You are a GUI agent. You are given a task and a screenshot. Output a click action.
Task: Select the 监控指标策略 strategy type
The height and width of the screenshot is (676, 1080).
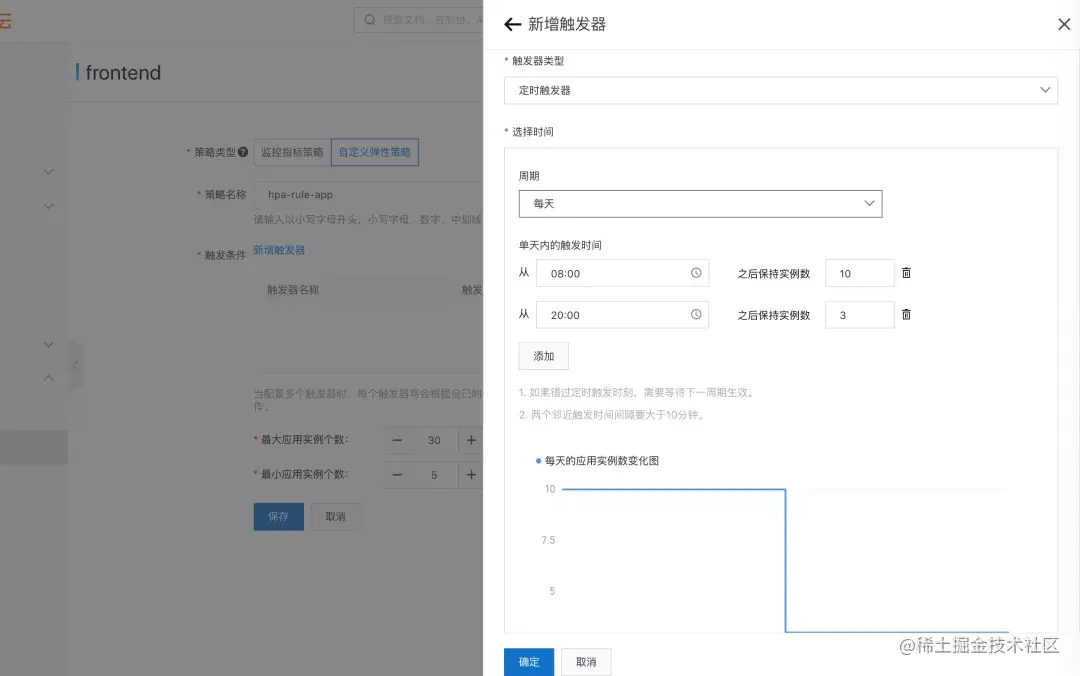tap(292, 152)
